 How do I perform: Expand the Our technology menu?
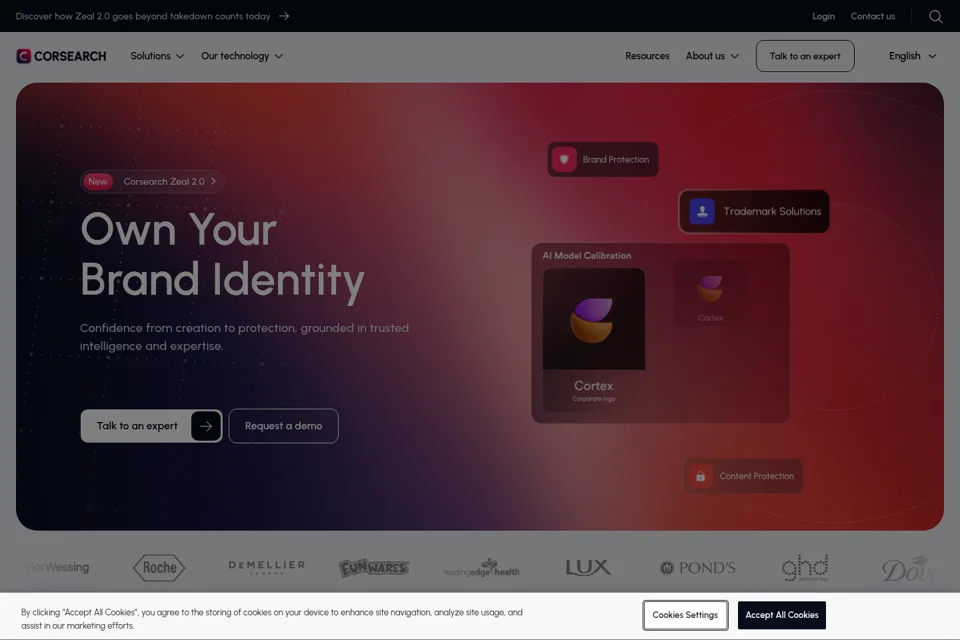(x=242, y=56)
